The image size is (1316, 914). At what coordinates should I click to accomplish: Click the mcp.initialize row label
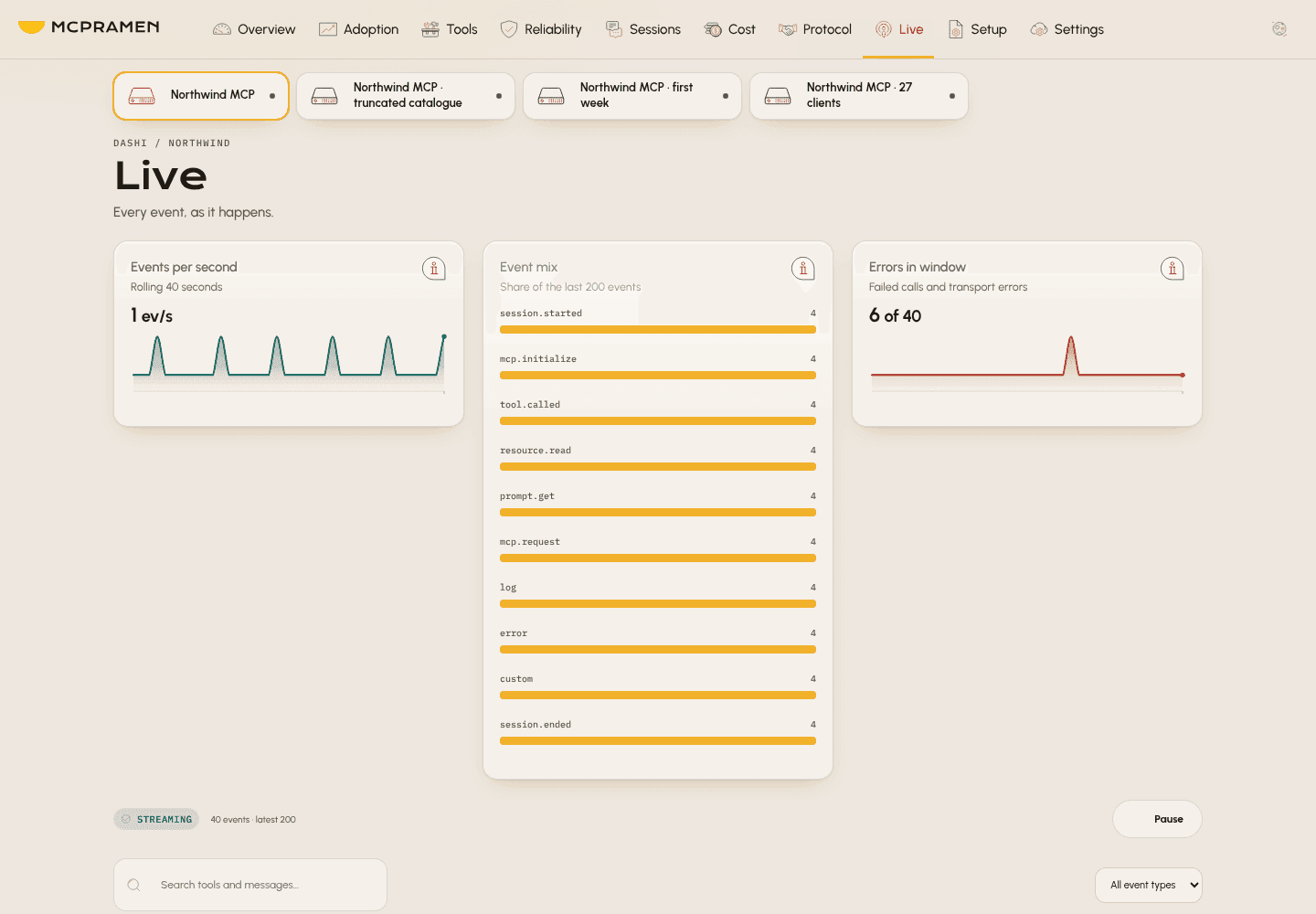click(x=538, y=359)
